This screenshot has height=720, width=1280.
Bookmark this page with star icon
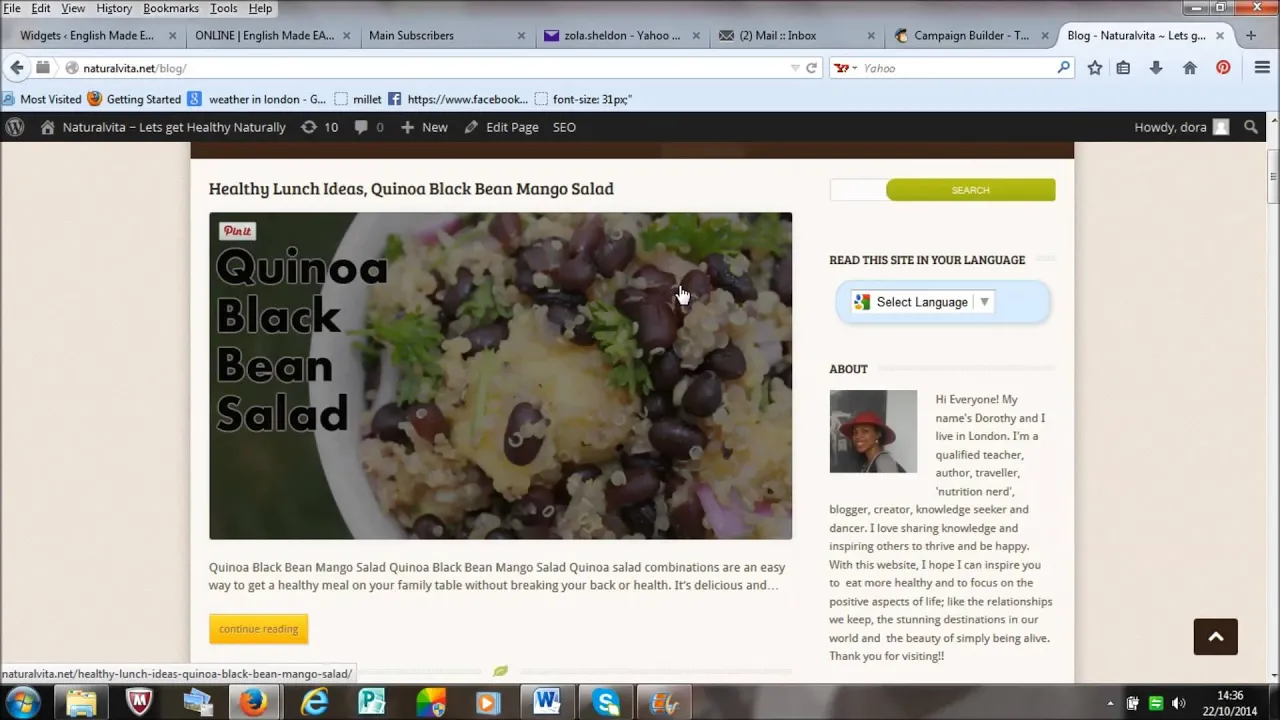click(1095, 68)
